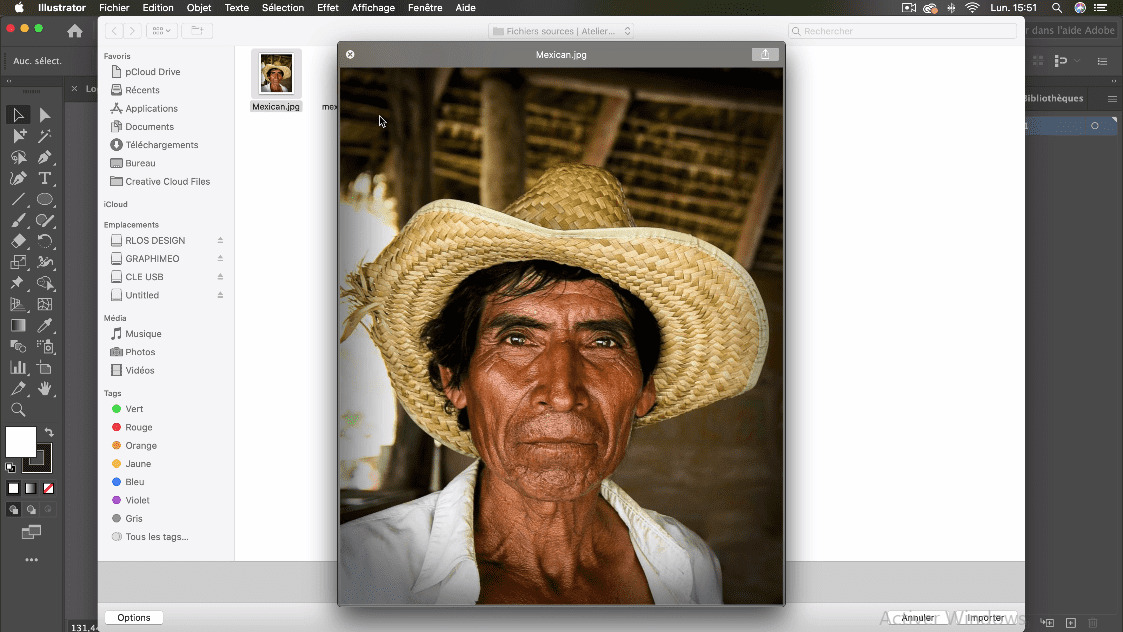Apply the None (red slash) color mode
1123x632 pixels.
[x=48, y=489]
